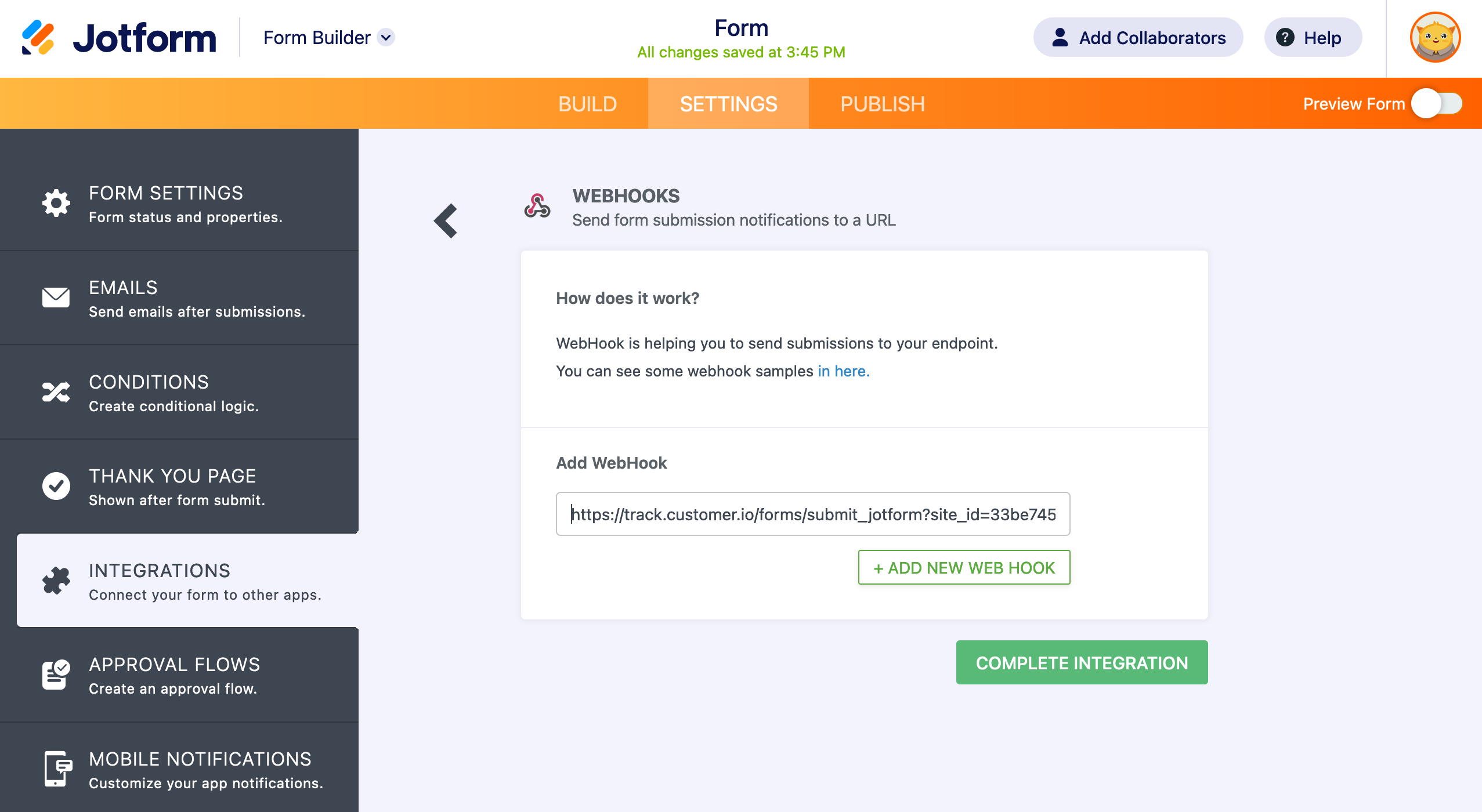
Task: Click the Add Collaborators button
Action: pos(1138,38)
